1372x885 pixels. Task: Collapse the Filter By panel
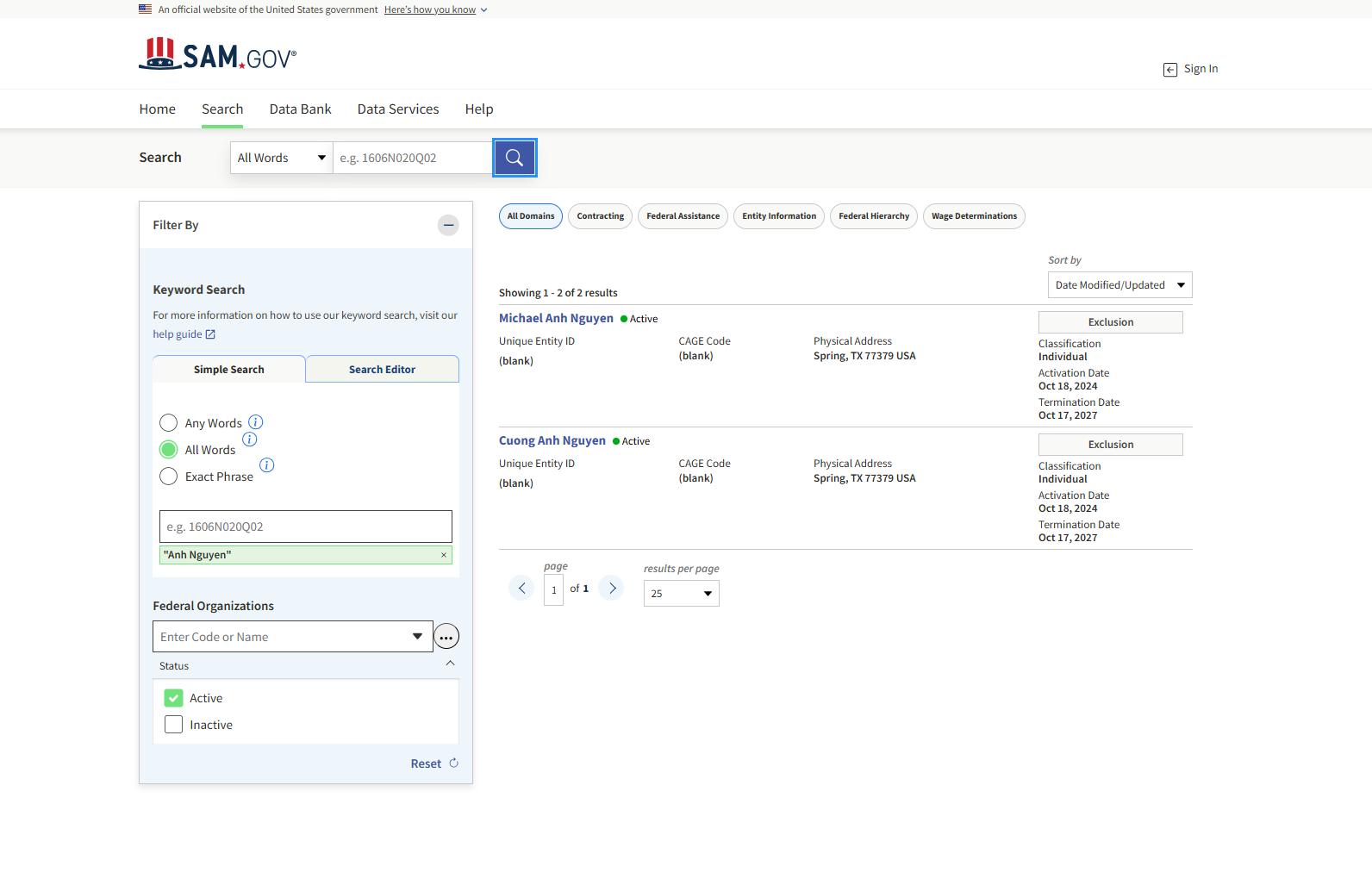click(x=448, y=225)
